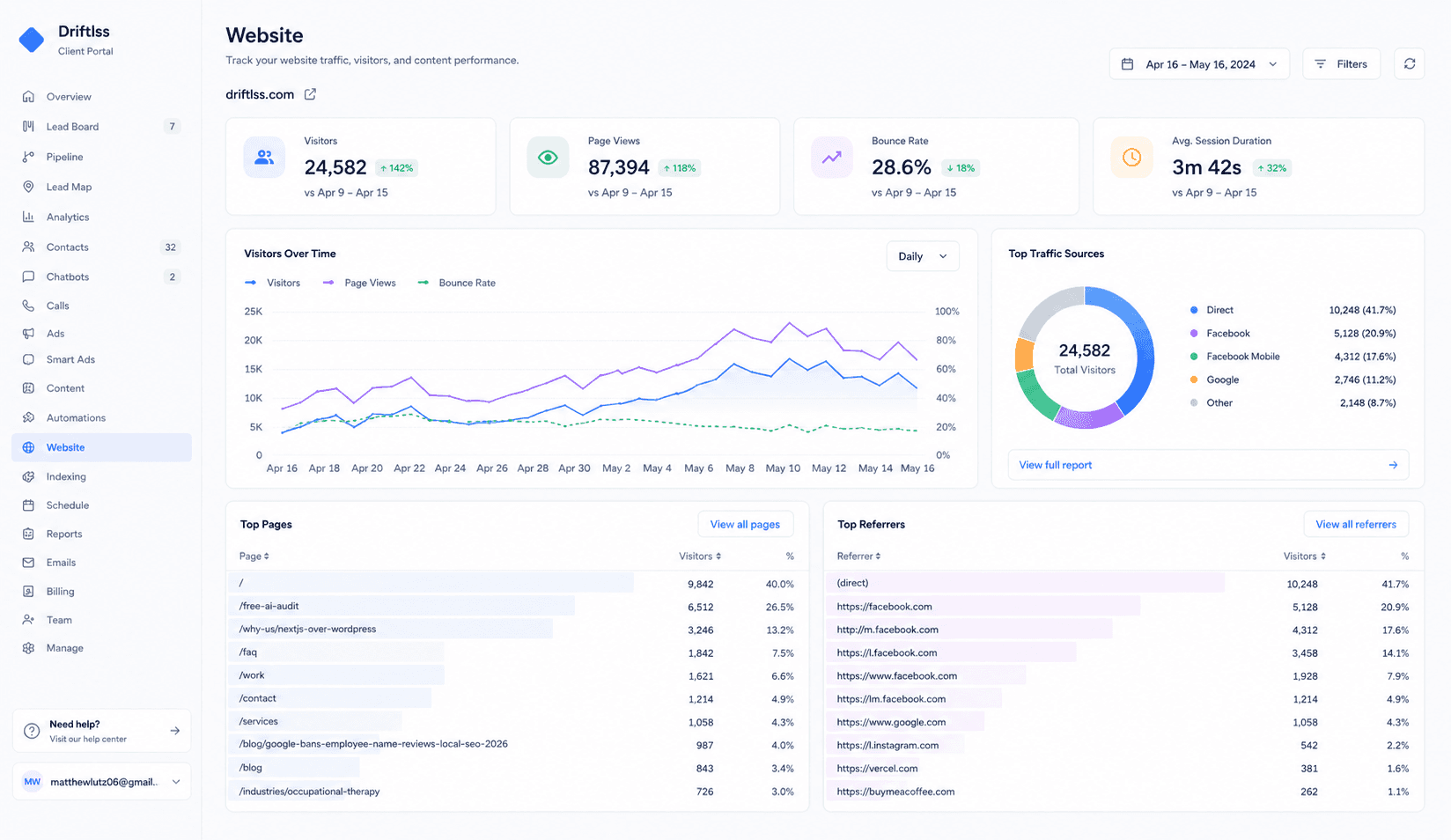The height and width of the screenshot is (840, 1451).
Task: Click the Bounce Rate trend icon
Action: click(832, 158)
